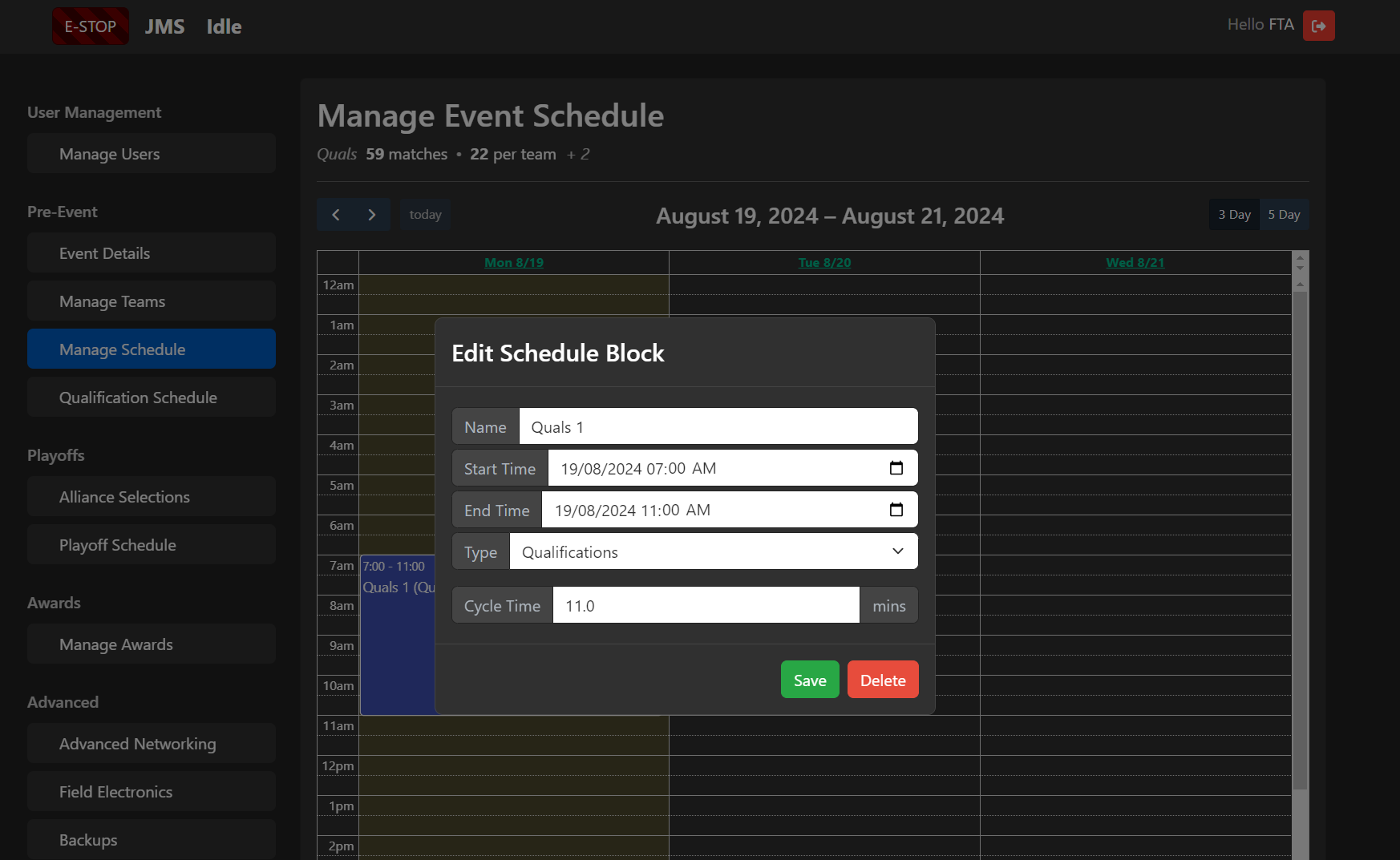Click the End Time date field
The width and height of the screenshot is (1400, 860).
click(x=730, y=510)
